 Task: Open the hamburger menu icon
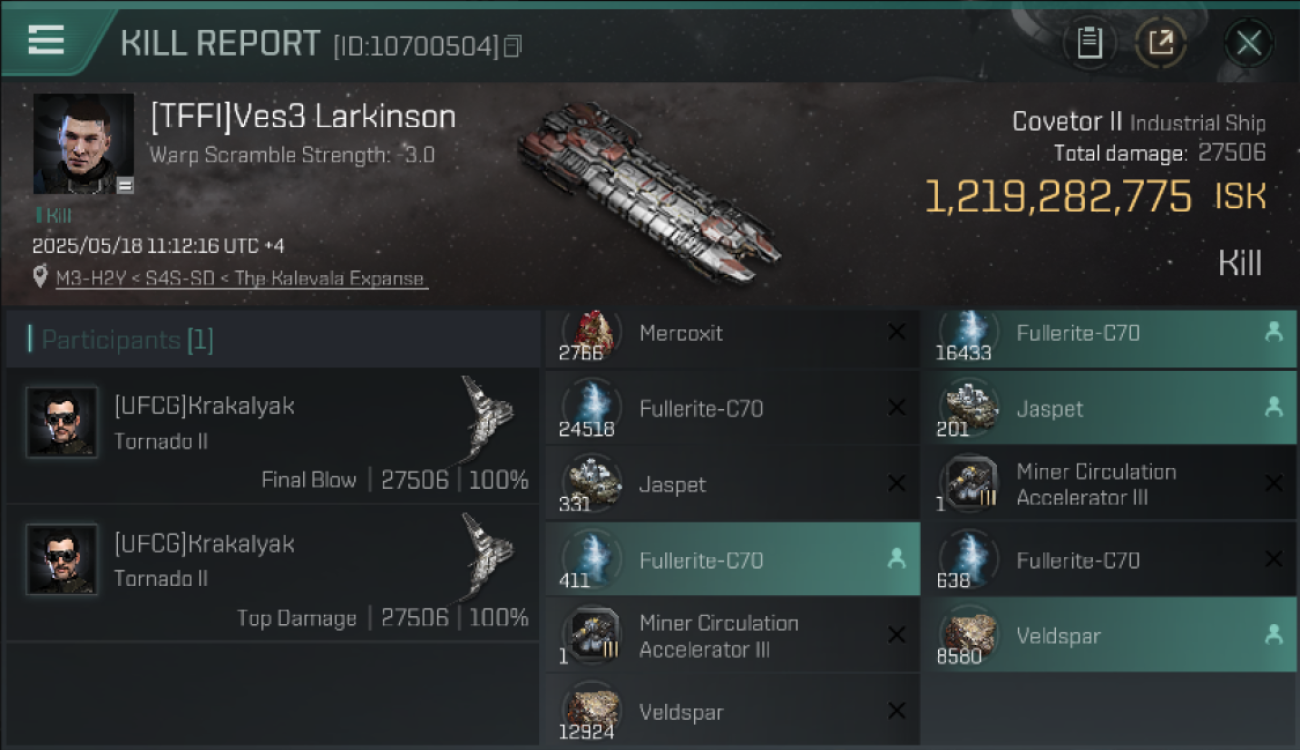(x=46, y=40)
